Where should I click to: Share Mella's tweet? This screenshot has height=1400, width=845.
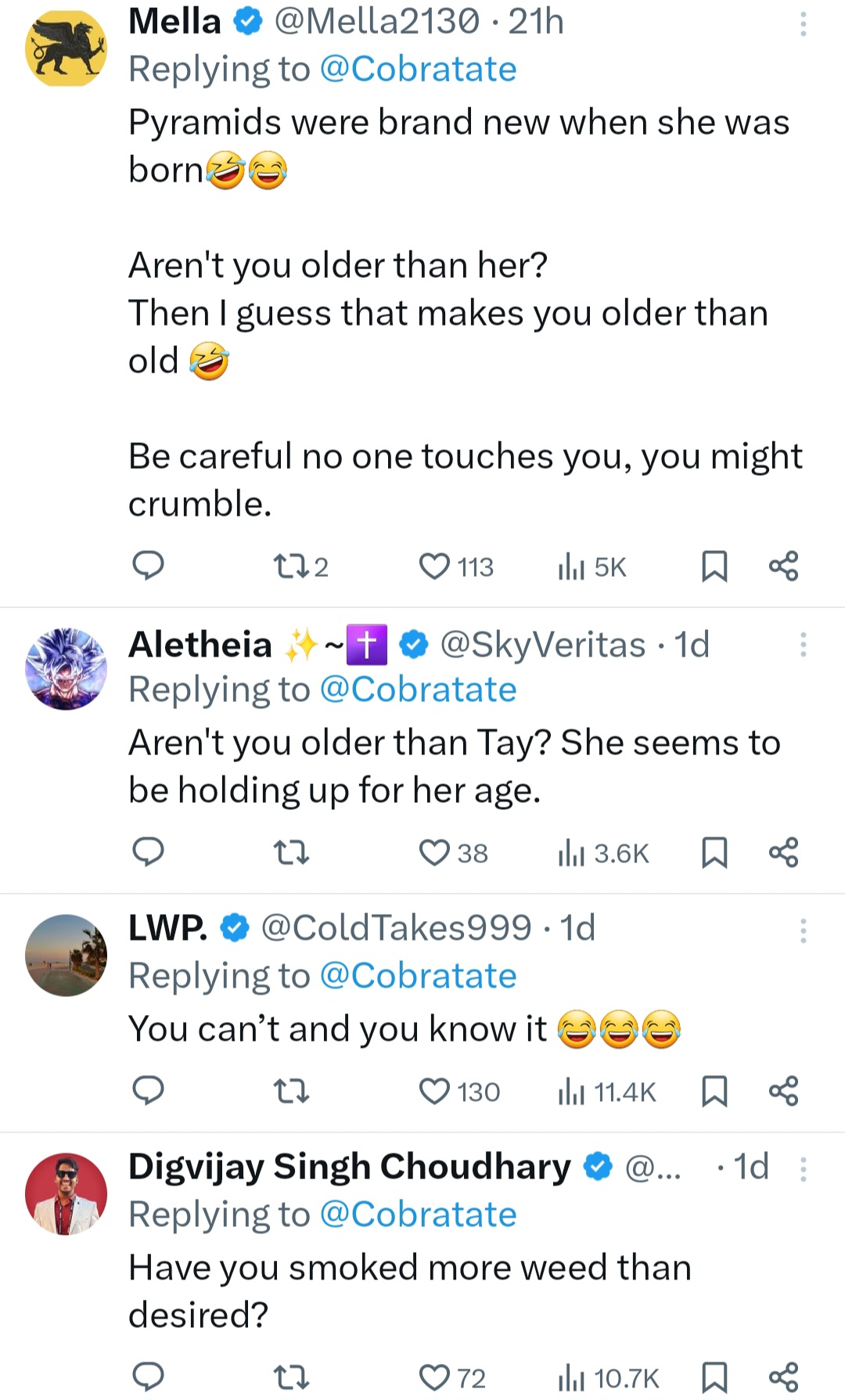coord(783,566)
